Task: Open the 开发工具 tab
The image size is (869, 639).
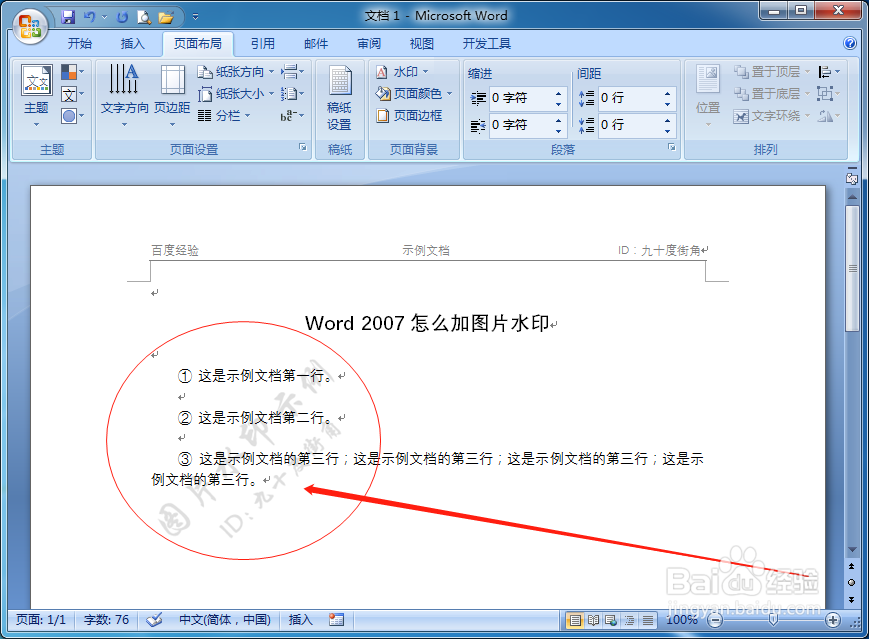Action: click(x=487, y=44)
